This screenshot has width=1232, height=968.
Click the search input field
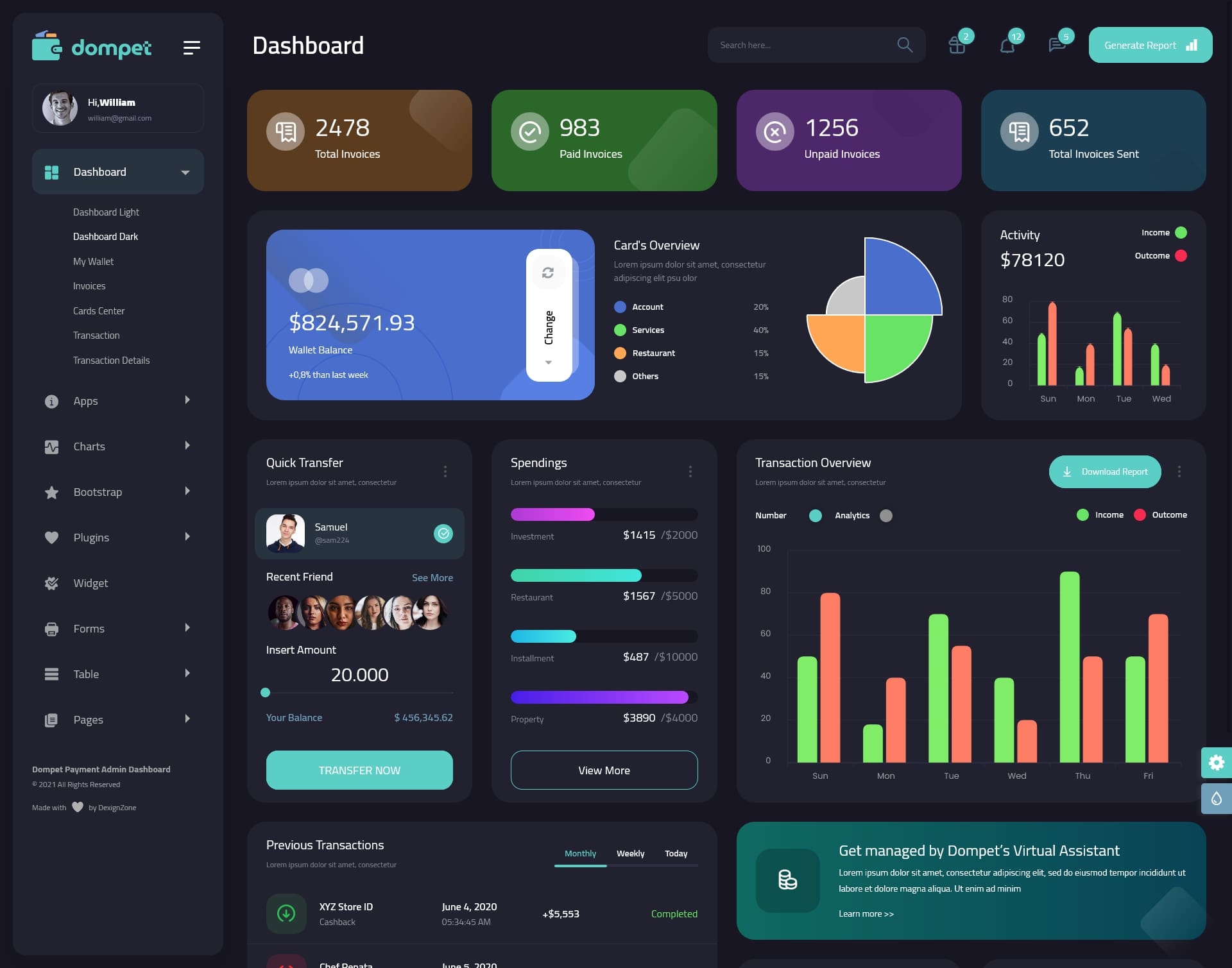[801, 44]
